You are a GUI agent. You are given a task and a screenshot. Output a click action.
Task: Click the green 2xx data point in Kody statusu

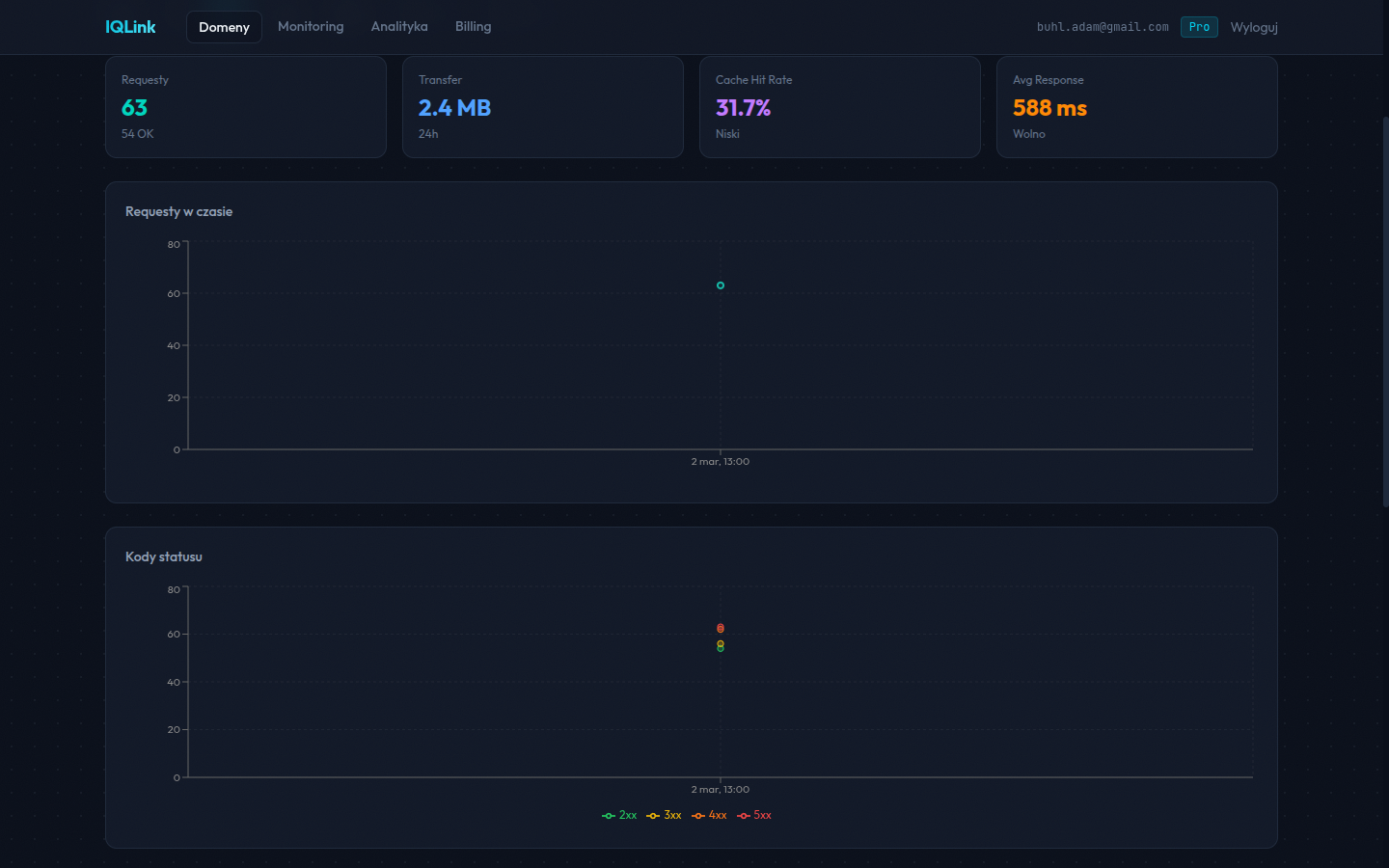721,649
